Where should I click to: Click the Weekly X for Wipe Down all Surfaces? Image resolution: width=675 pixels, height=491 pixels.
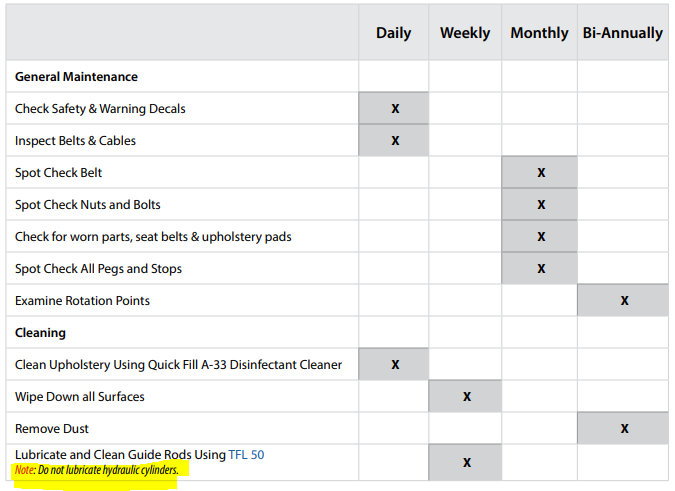467,397
